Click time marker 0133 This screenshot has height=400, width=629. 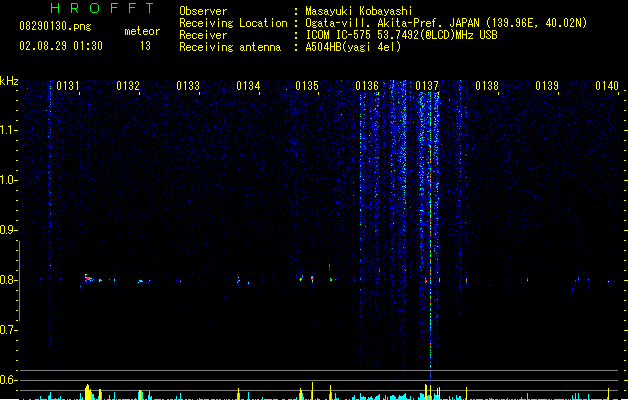click(188, 86)
